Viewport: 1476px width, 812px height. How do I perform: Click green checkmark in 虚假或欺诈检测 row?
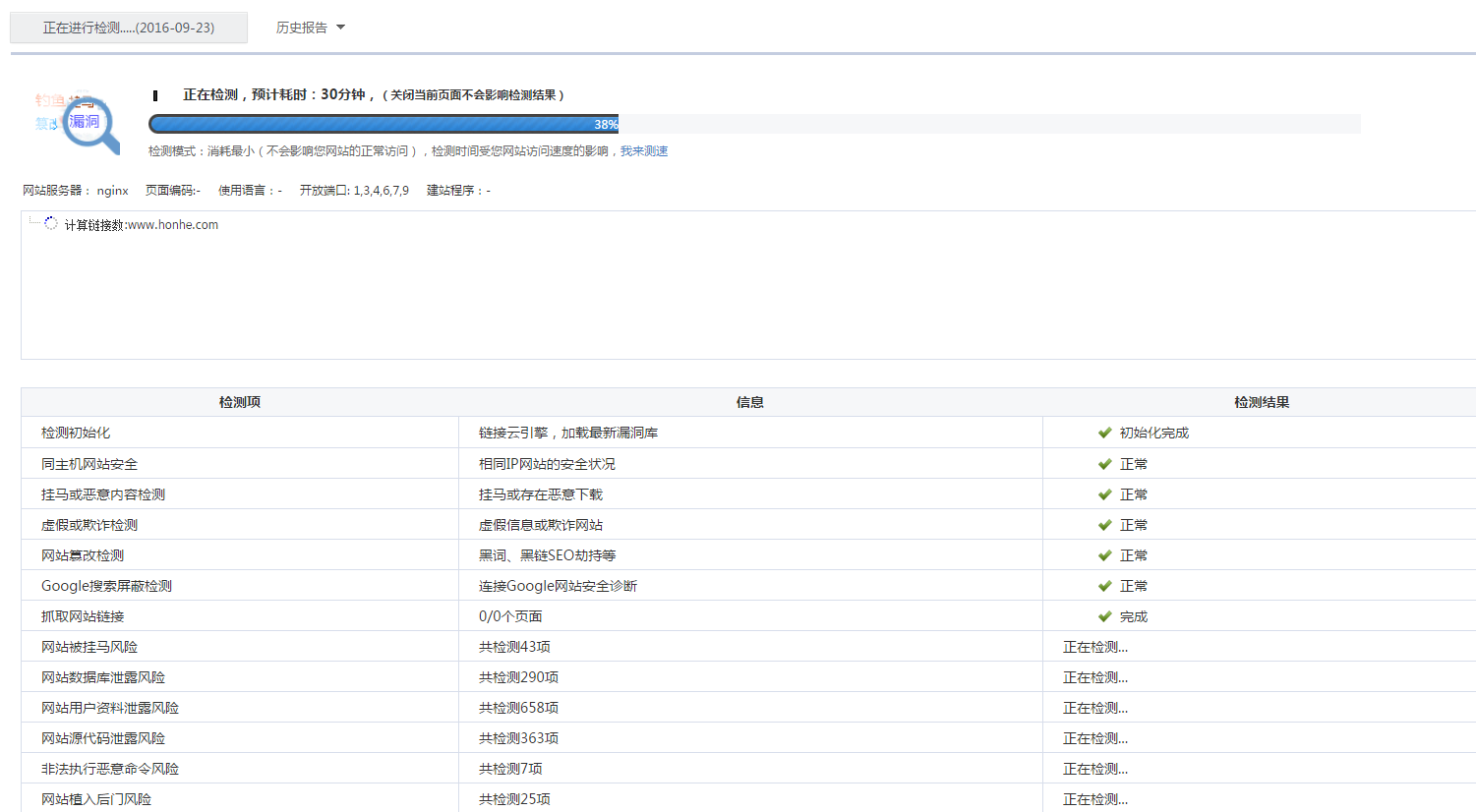[1105, 525]
